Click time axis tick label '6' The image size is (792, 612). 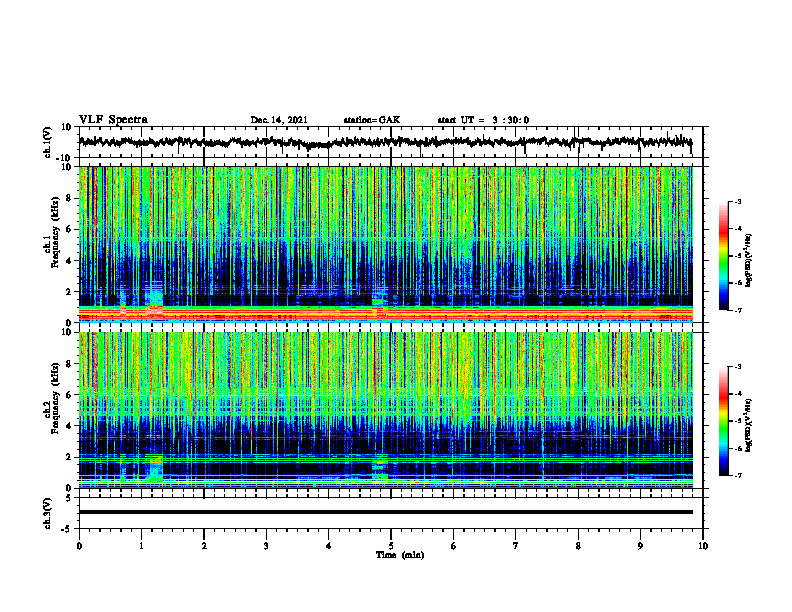pyautogui.click(x=454, y=546)
